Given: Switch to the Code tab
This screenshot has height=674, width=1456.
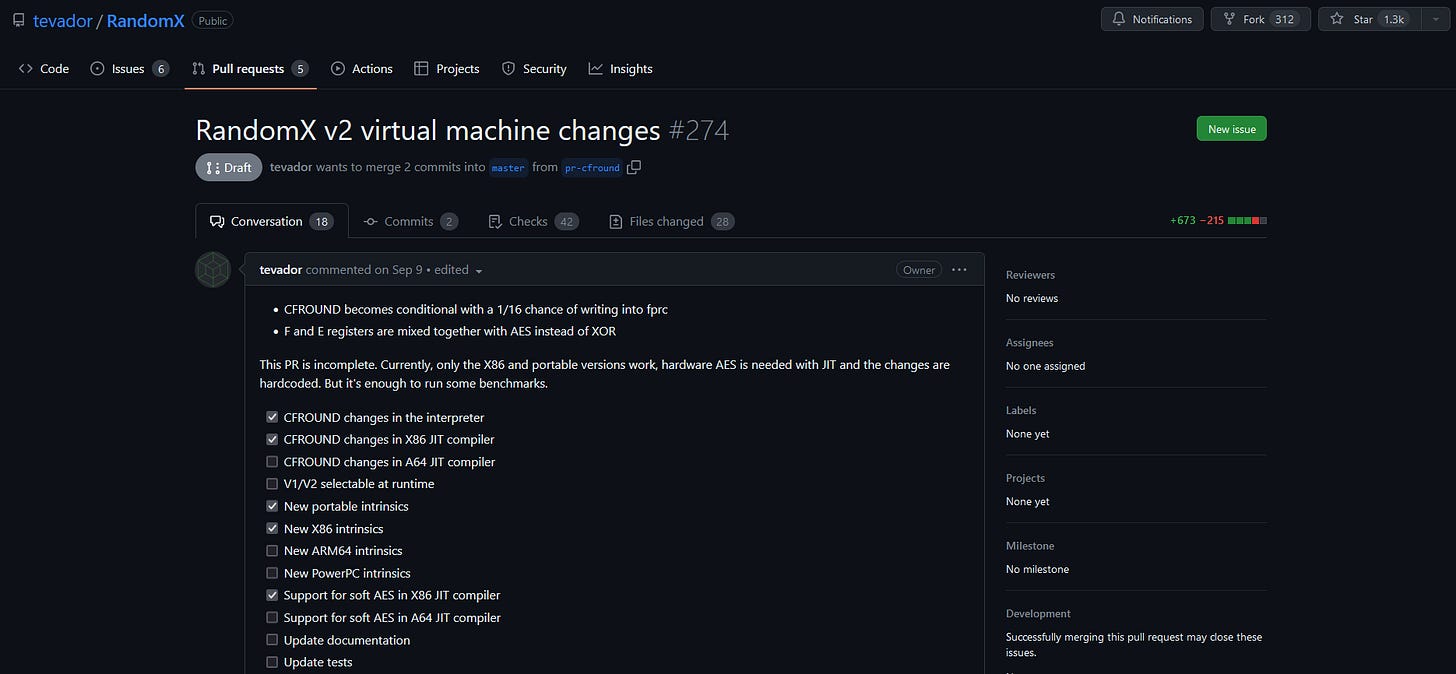Looking at the screenshot, I should 44,69.
